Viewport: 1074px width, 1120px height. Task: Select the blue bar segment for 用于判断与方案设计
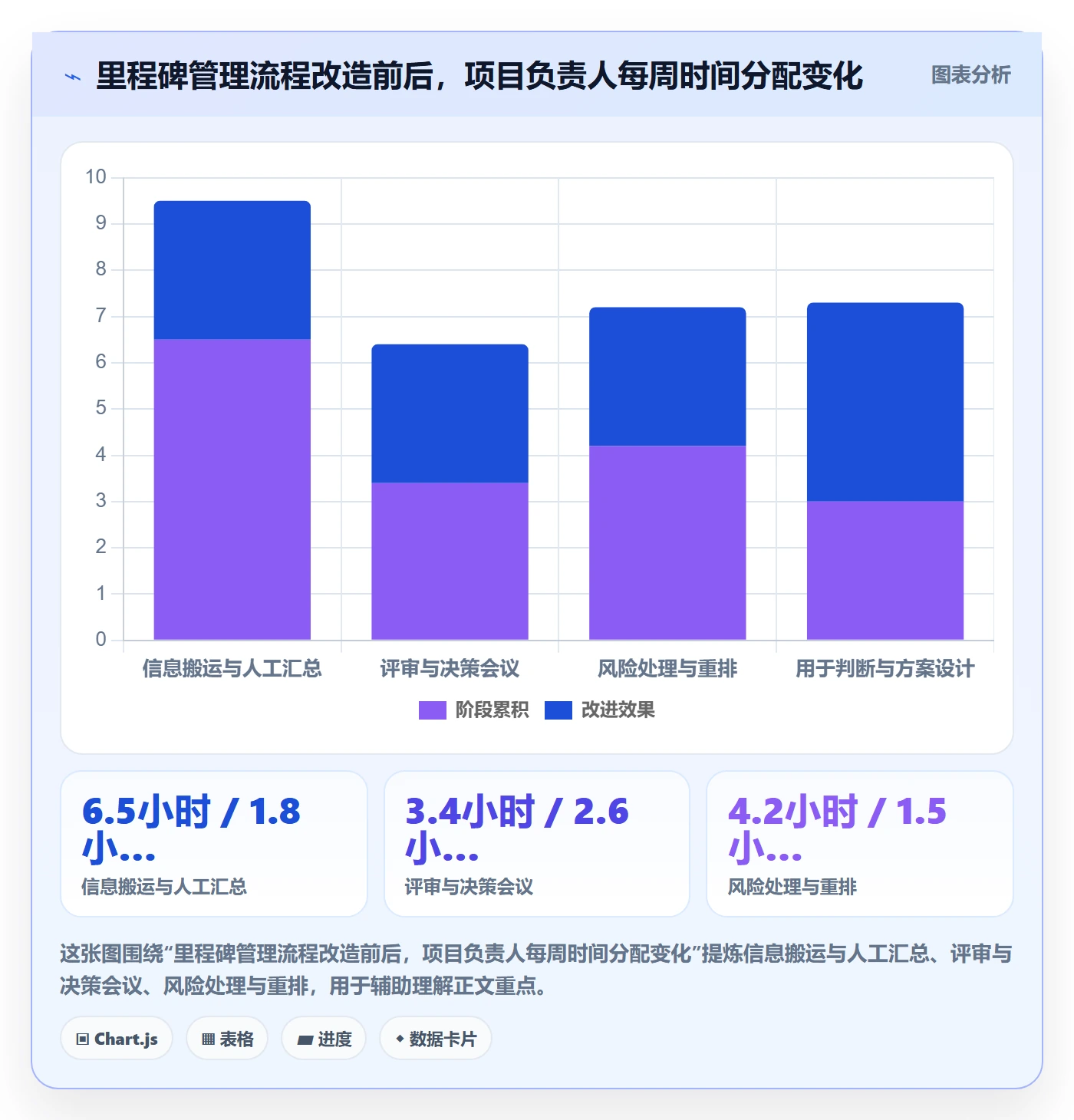pos(885,402)
